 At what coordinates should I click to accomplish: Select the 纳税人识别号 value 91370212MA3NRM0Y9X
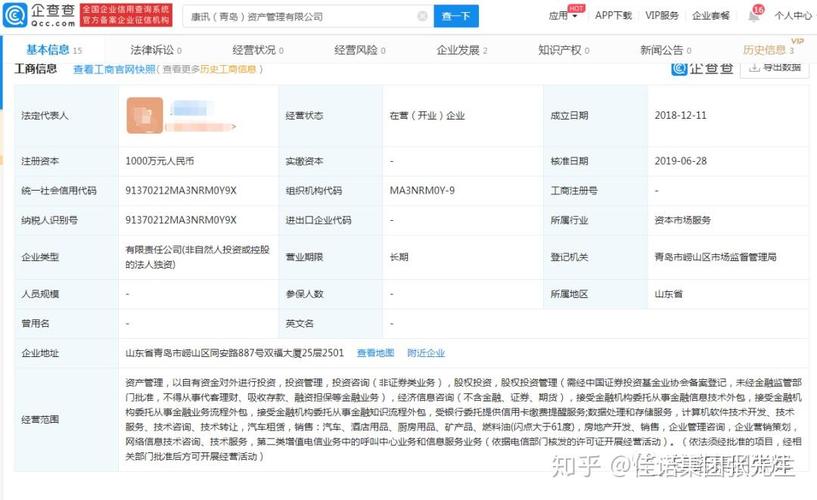point(181,220)
